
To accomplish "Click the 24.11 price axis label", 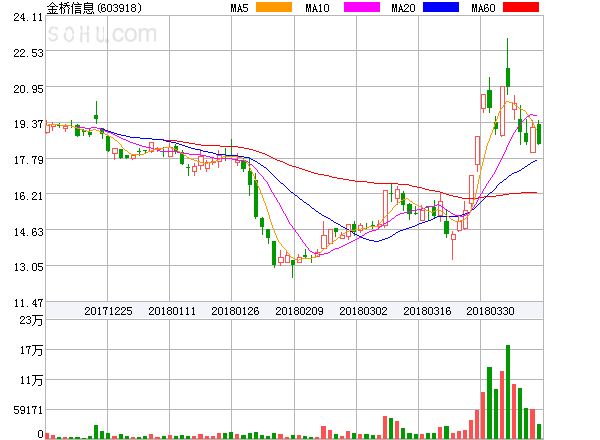I will coord(28,17).
